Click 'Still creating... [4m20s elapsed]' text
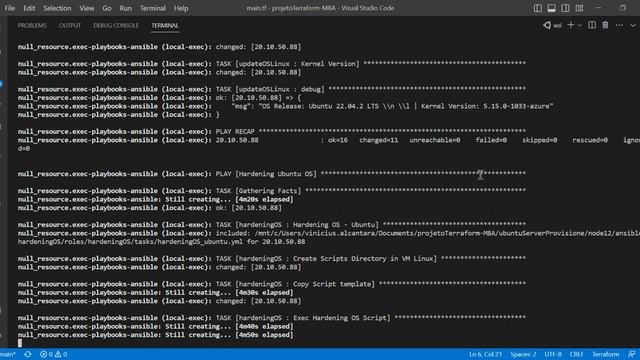The image size is (640, 360). (x=229, y=199)
